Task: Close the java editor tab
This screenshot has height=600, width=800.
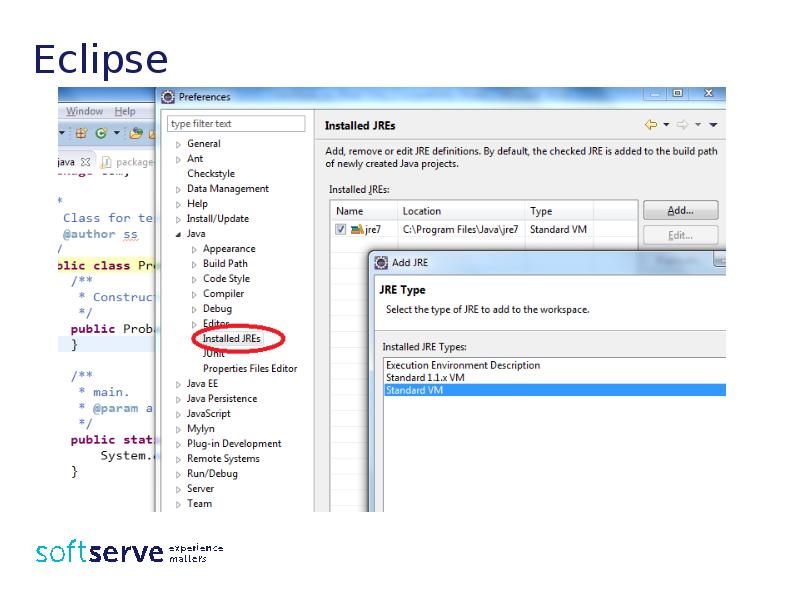Action: click(x=86, y=162)
